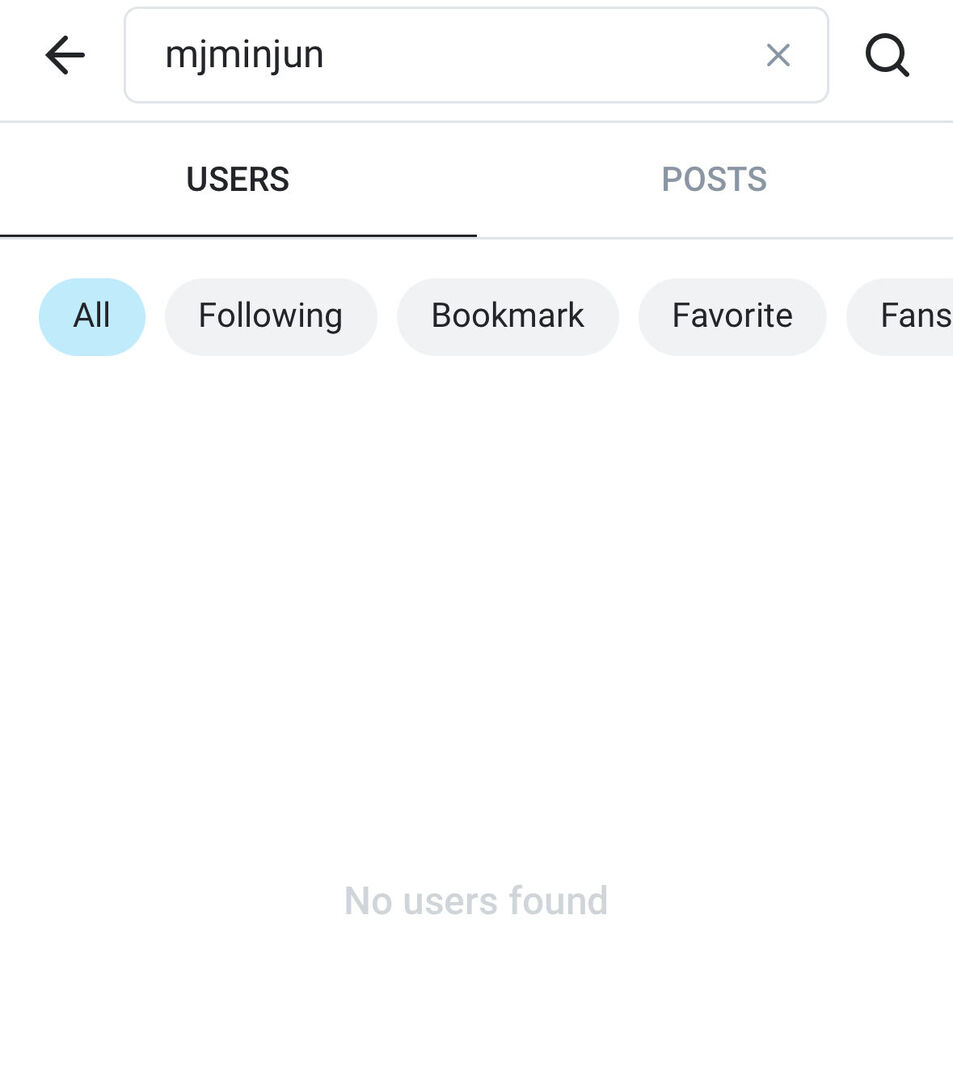Viewport: 953px width, 1080px height.
Task: Switch to the USERS tab
Action: [x=238, y=180]
